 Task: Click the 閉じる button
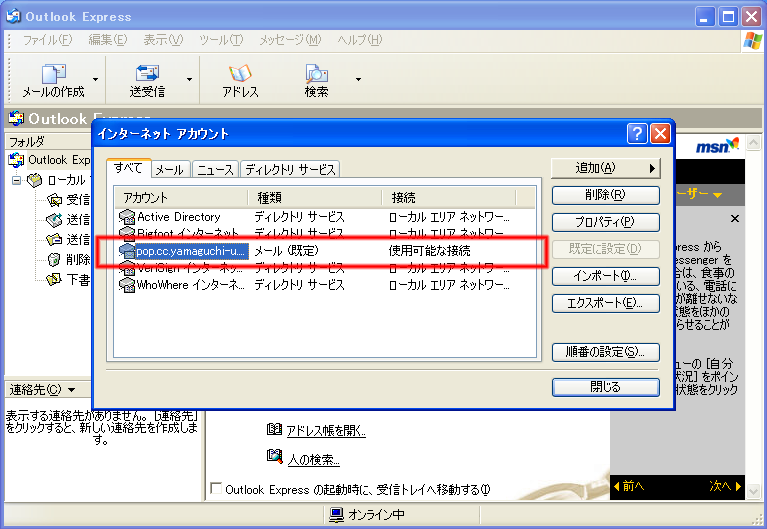(606, 388)
